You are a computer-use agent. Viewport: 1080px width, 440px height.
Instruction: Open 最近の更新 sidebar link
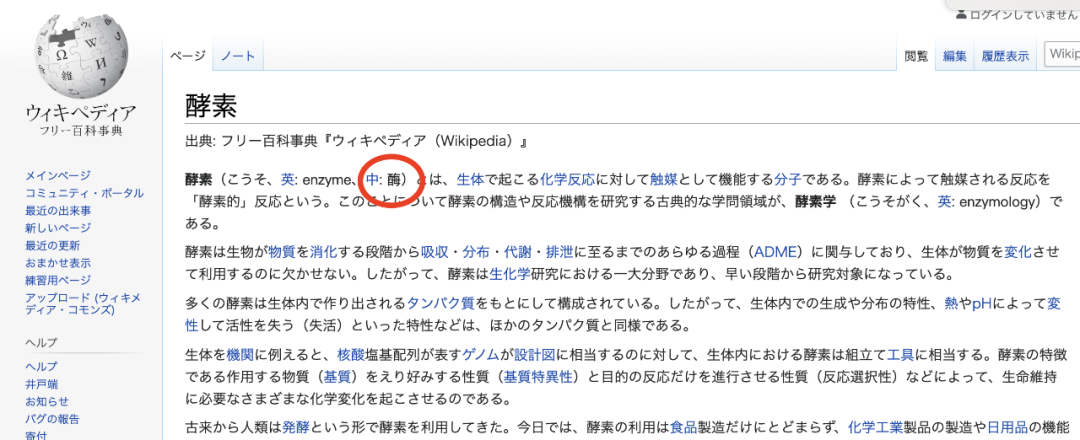coord(52,245)
